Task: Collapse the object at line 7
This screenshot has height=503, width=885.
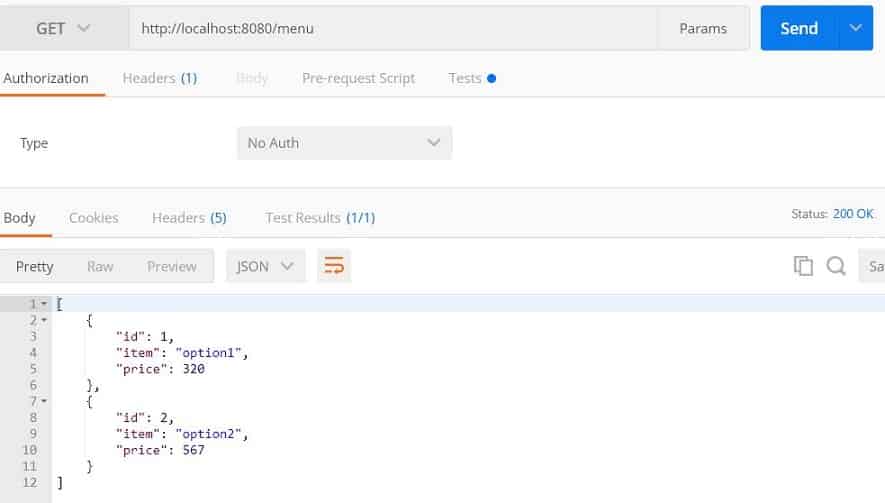Action: [x=44, y=401]
